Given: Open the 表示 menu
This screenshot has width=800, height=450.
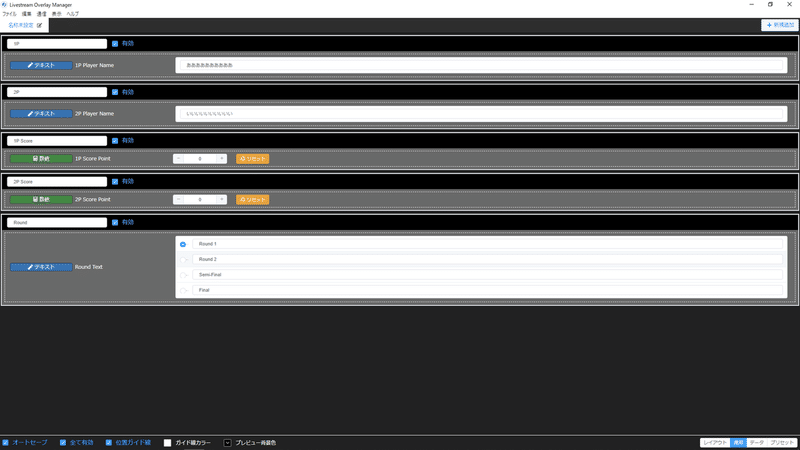Looking at the screenshot, I should pos(57,14).
